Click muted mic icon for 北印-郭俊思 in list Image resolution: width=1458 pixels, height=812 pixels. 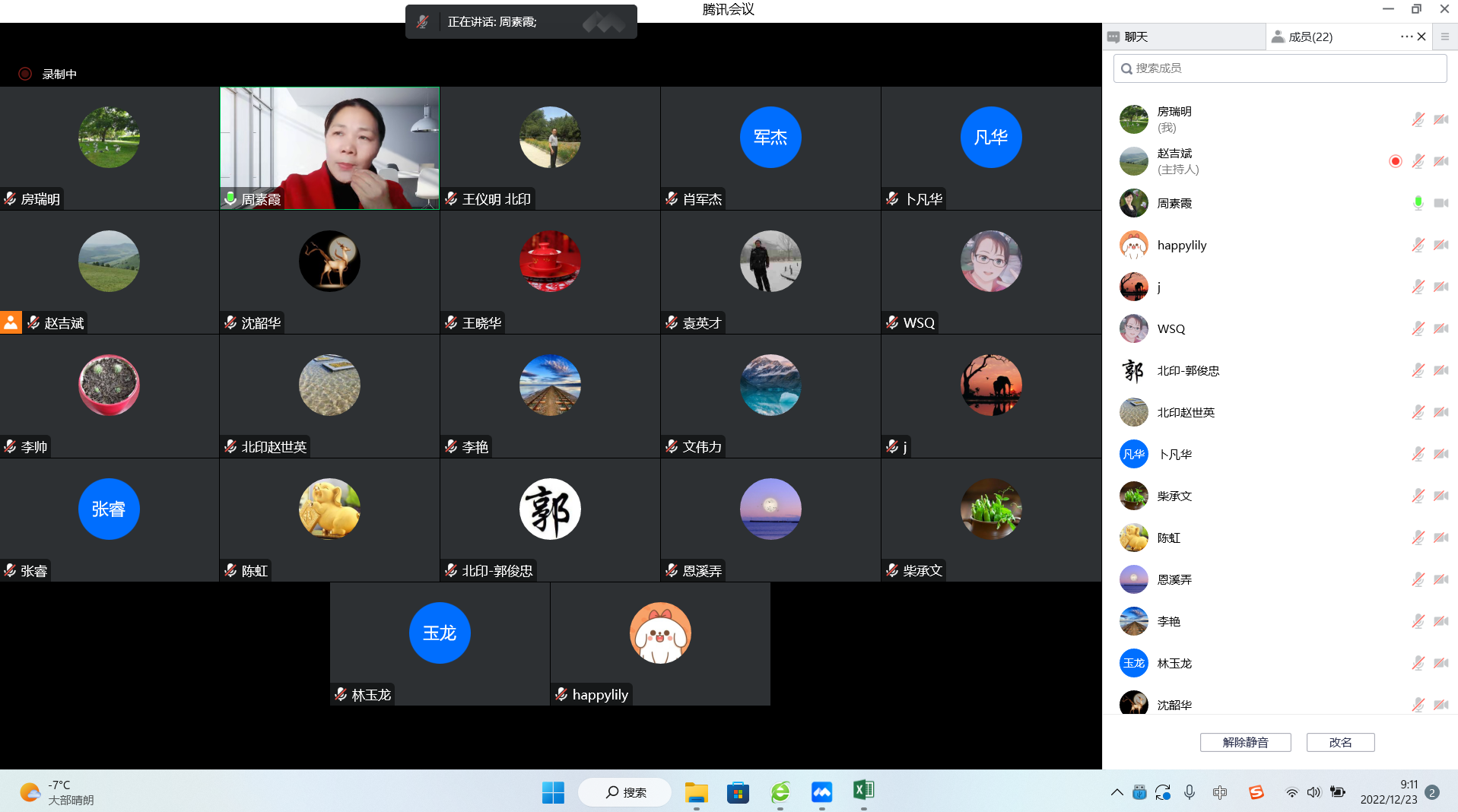(x=1418, y=370)
